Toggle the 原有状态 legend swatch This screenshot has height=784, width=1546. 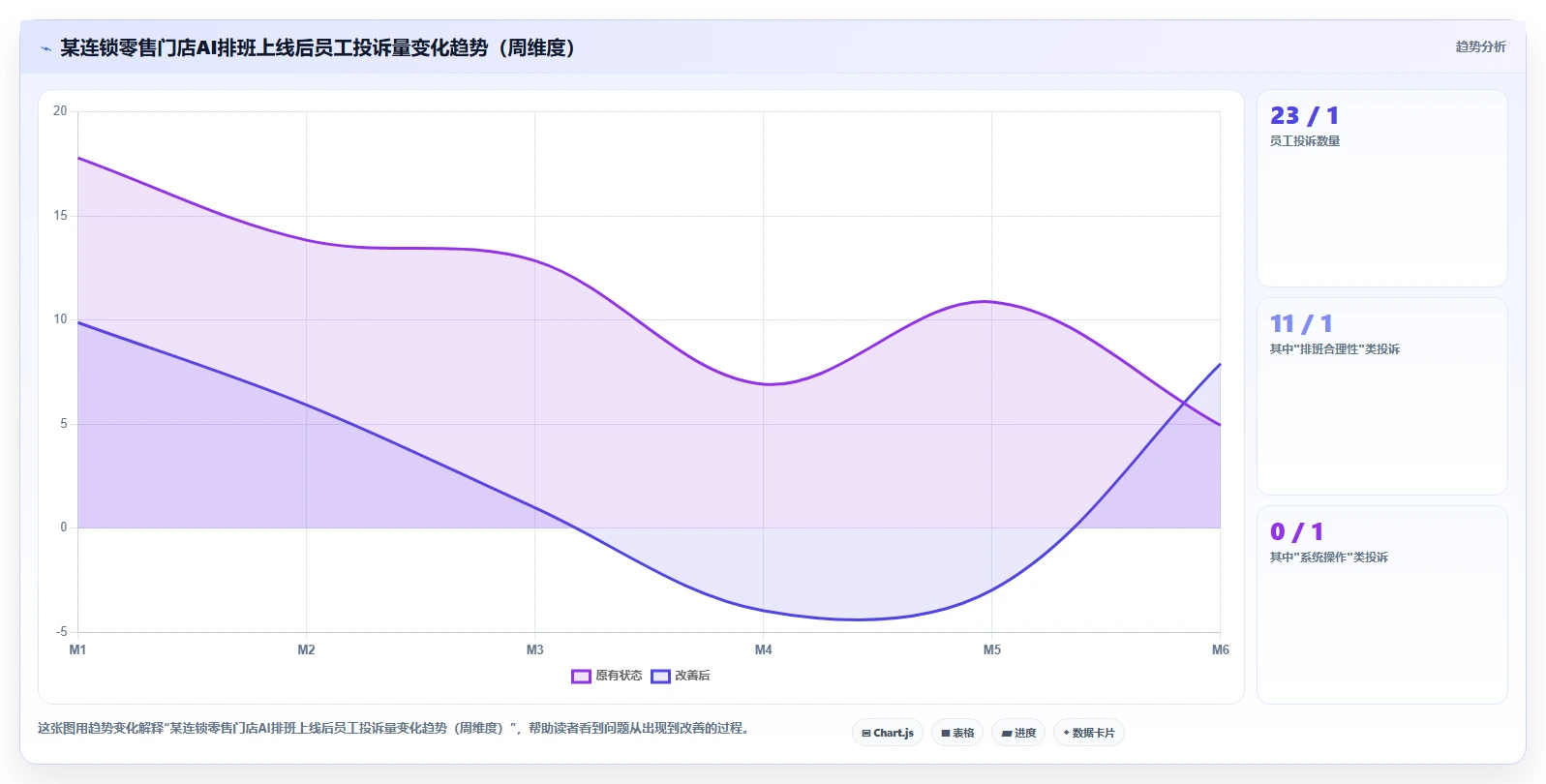(581, 676)
